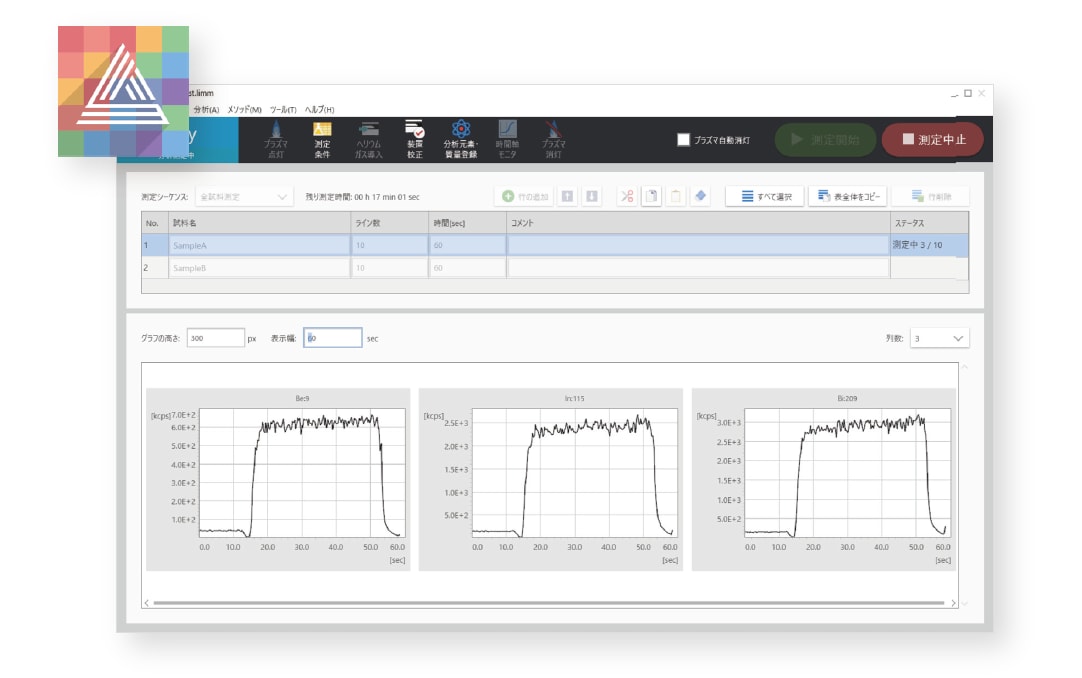Move the selected row down with the arrow icon
Viewport: 1082px width, 678px height.
click(591, 197)
